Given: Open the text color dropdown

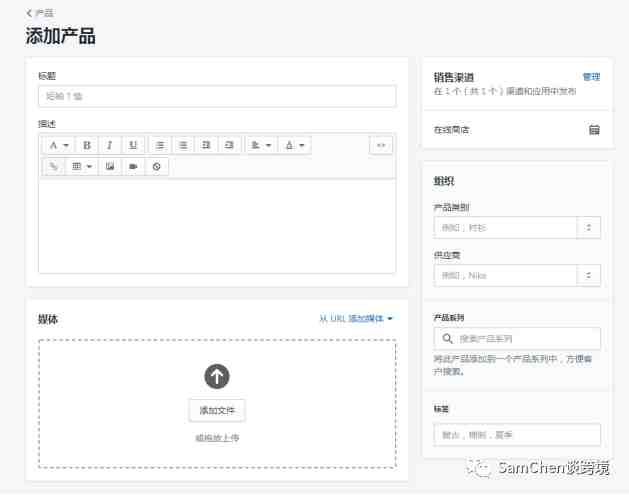Looking at the screenshot, I should (x=294, y=145).
